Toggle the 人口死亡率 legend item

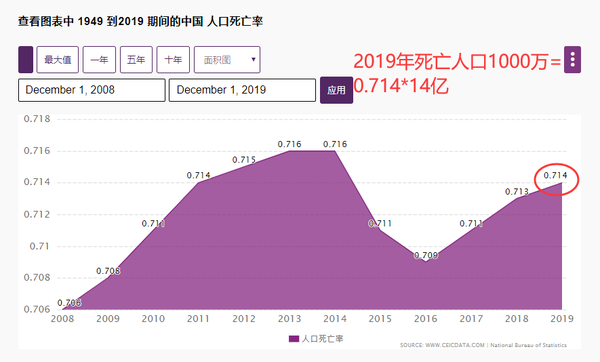[316, 339]
